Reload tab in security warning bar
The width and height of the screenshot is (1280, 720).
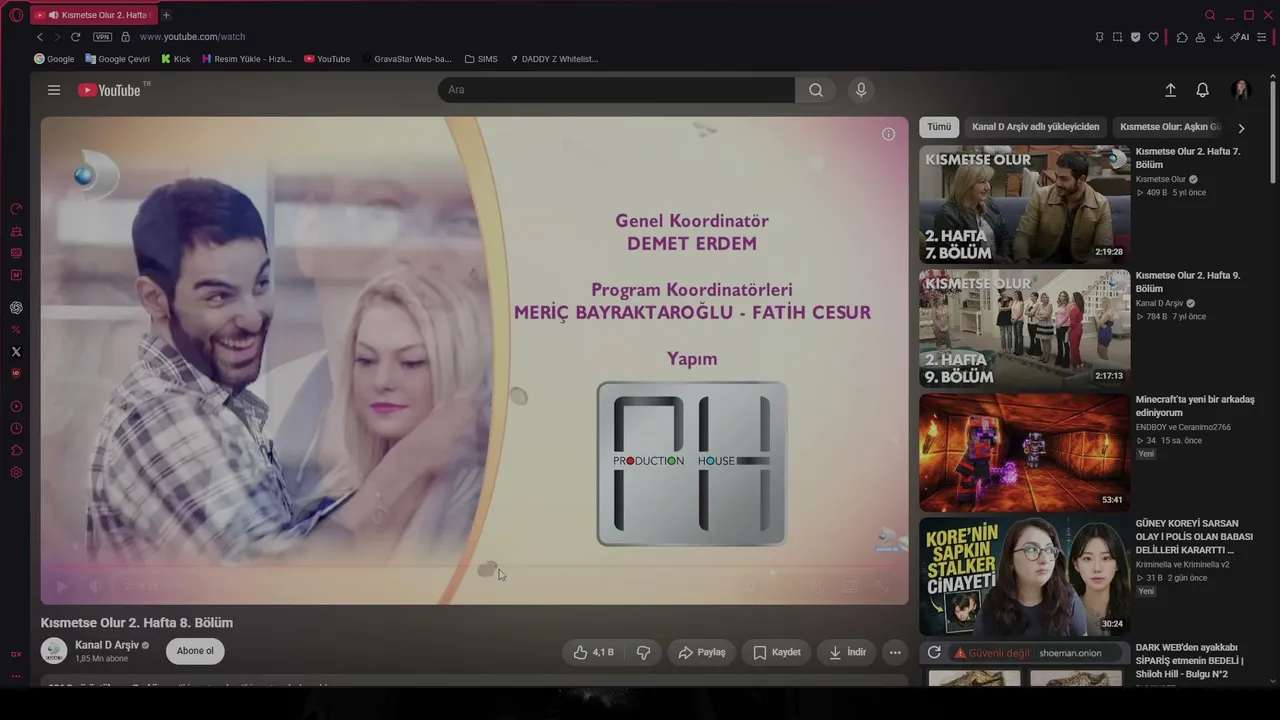coord(934,653)
